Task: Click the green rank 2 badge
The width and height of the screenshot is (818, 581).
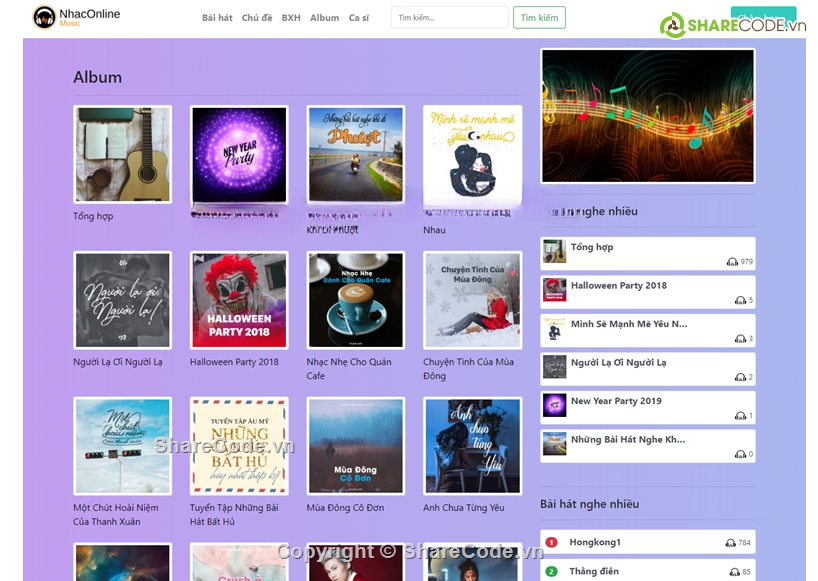Action: point(551,572)
